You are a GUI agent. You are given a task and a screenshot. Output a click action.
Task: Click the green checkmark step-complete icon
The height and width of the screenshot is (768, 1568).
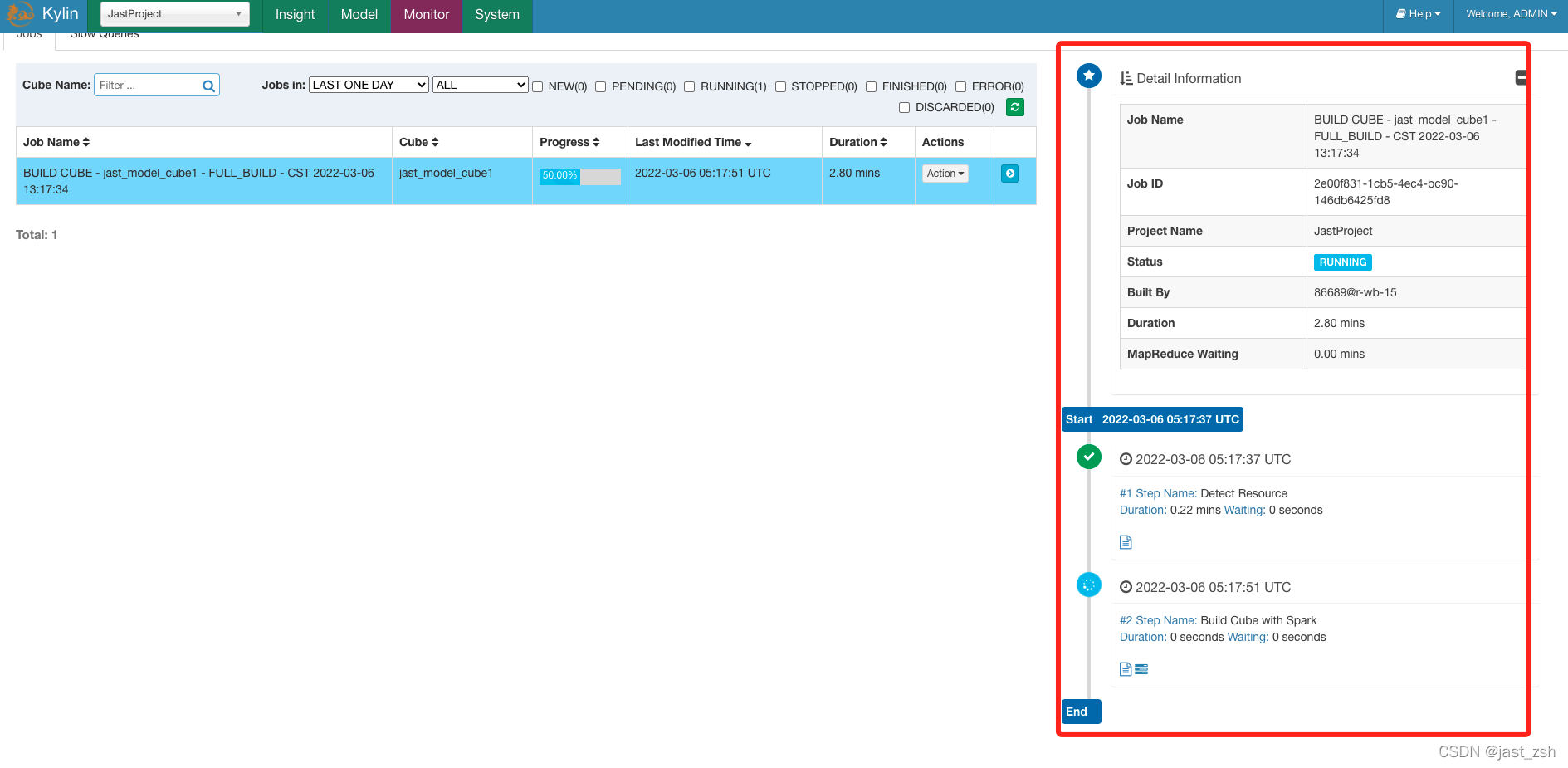click(1088, 457)
